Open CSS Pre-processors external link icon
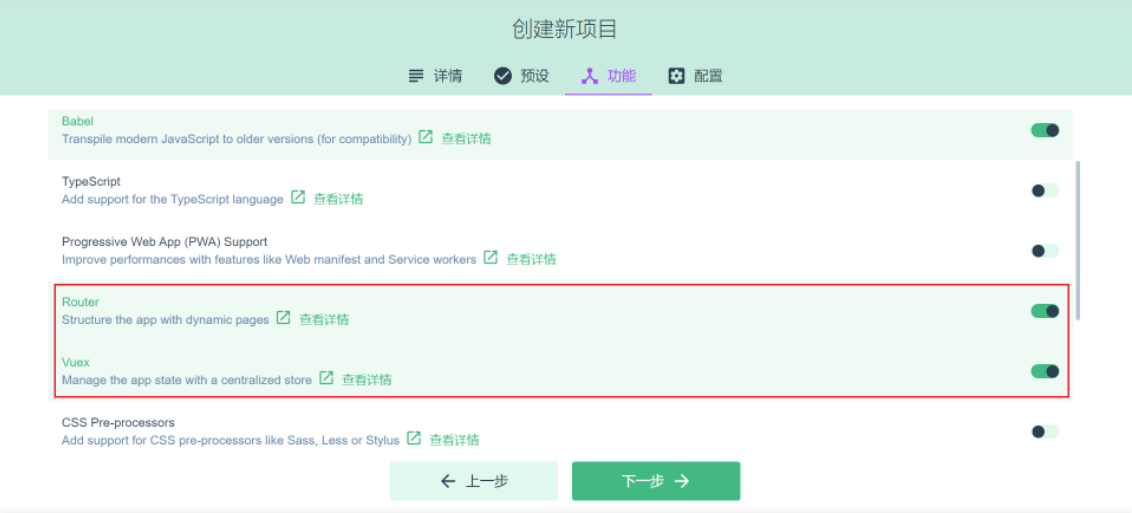Image resolution: width=1132 pixels, height=513 pixels. click(414, 438)
